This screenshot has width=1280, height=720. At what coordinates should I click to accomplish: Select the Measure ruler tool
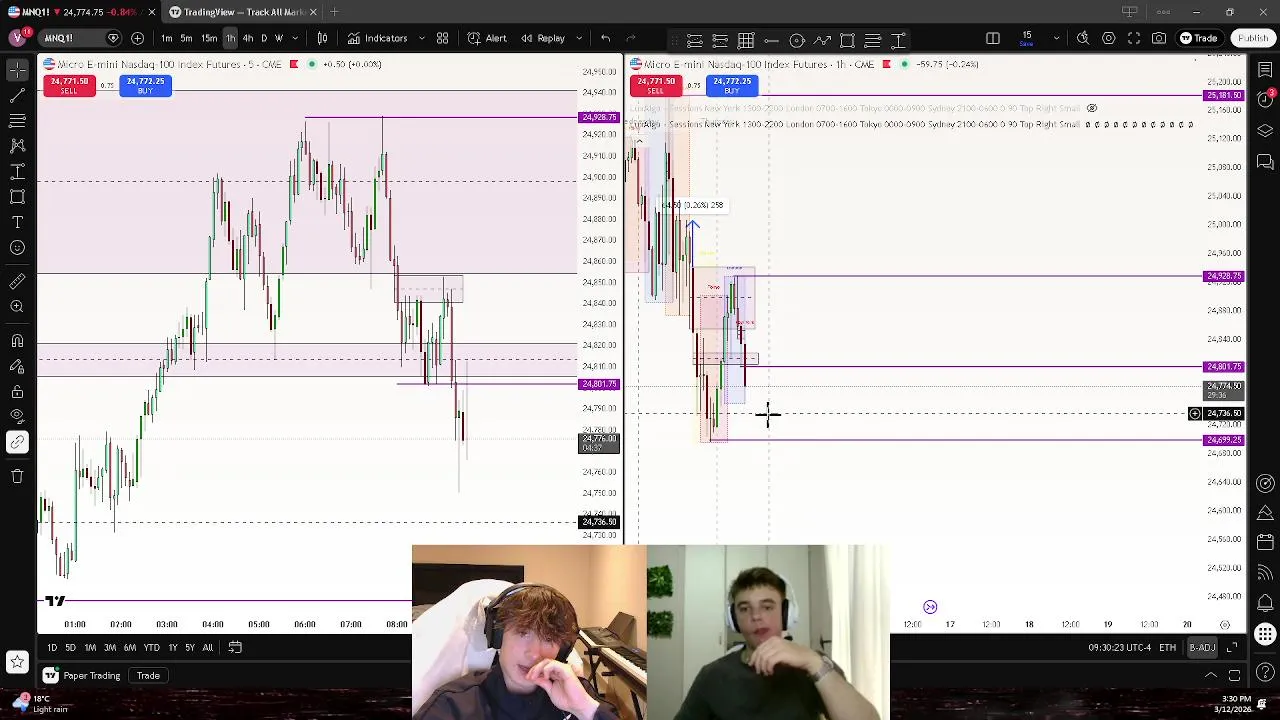(17, 282)
